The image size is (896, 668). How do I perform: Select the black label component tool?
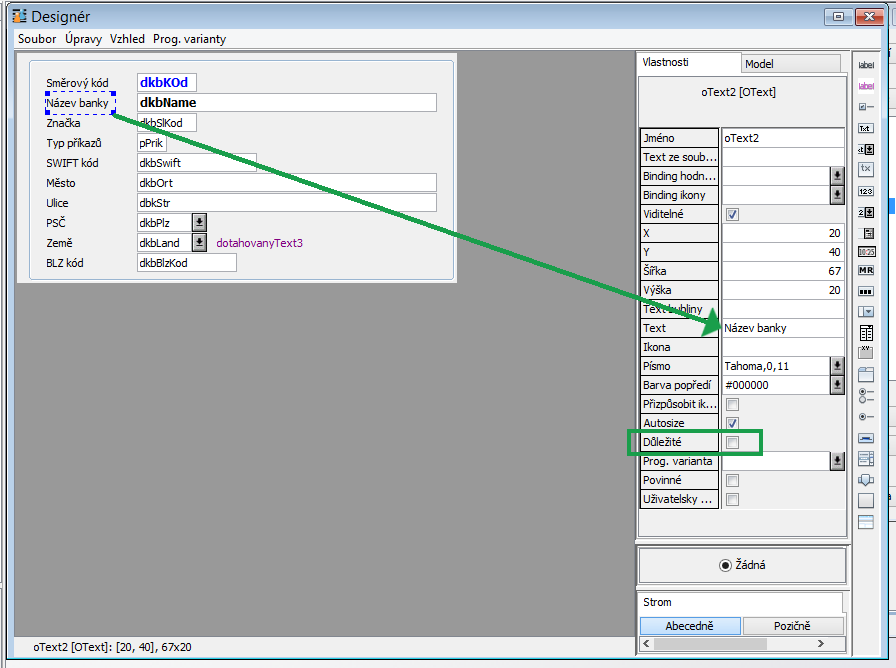(866, 64)
